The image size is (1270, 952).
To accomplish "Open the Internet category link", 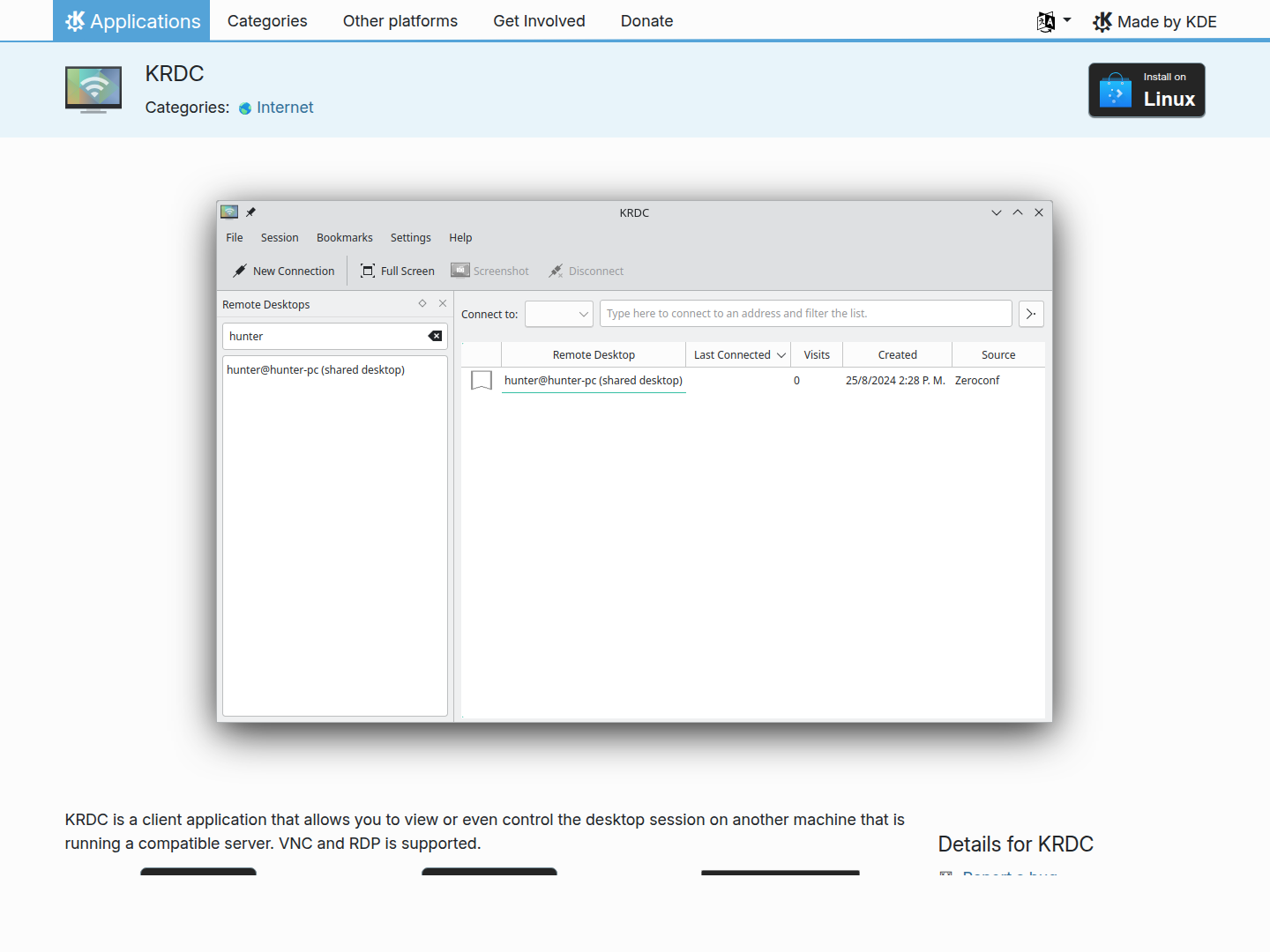I will tap(285, 108).
